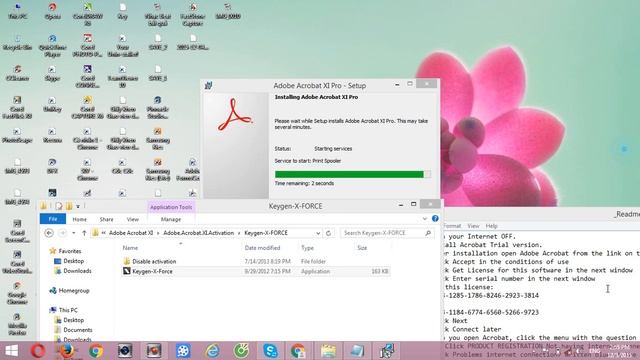
Task: Open Internet Explorer from the taskbar
Action: 212,351
